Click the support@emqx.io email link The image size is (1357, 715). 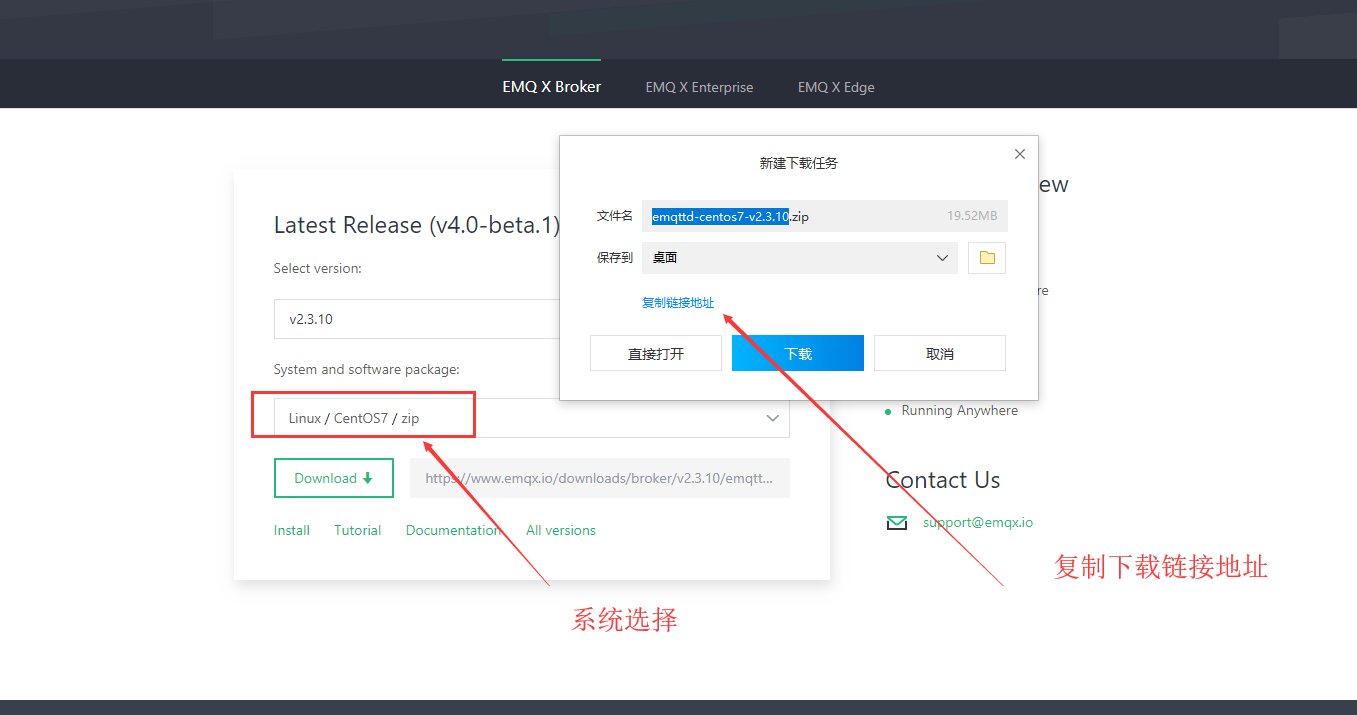tap(978, 522)
